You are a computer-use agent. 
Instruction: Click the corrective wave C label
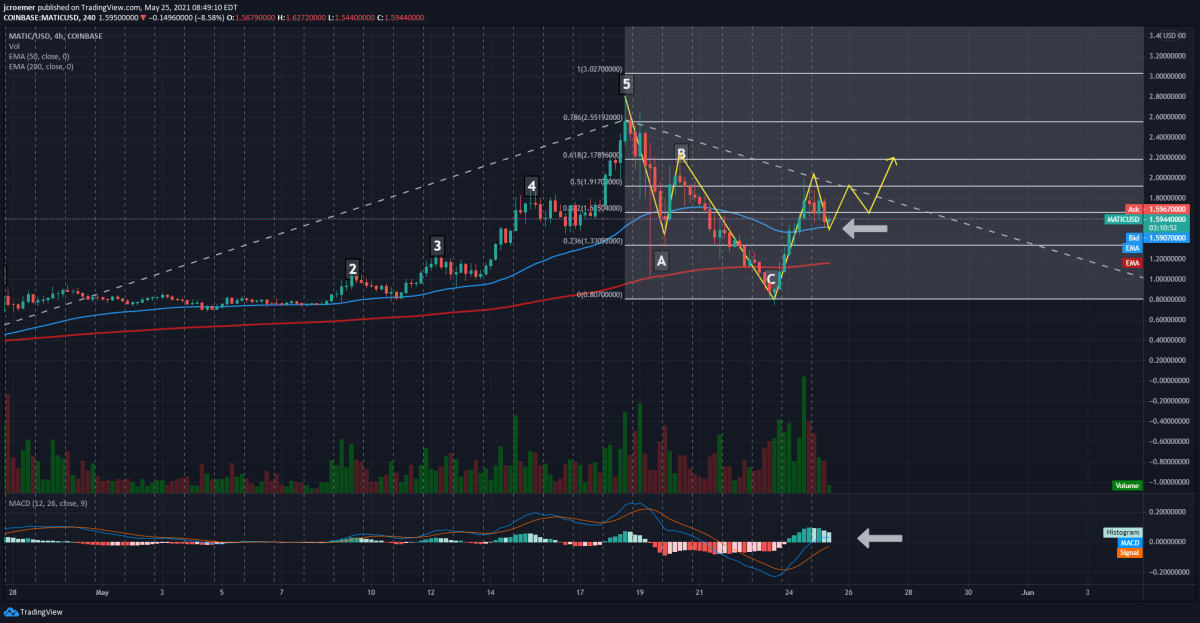pos(770,279)
